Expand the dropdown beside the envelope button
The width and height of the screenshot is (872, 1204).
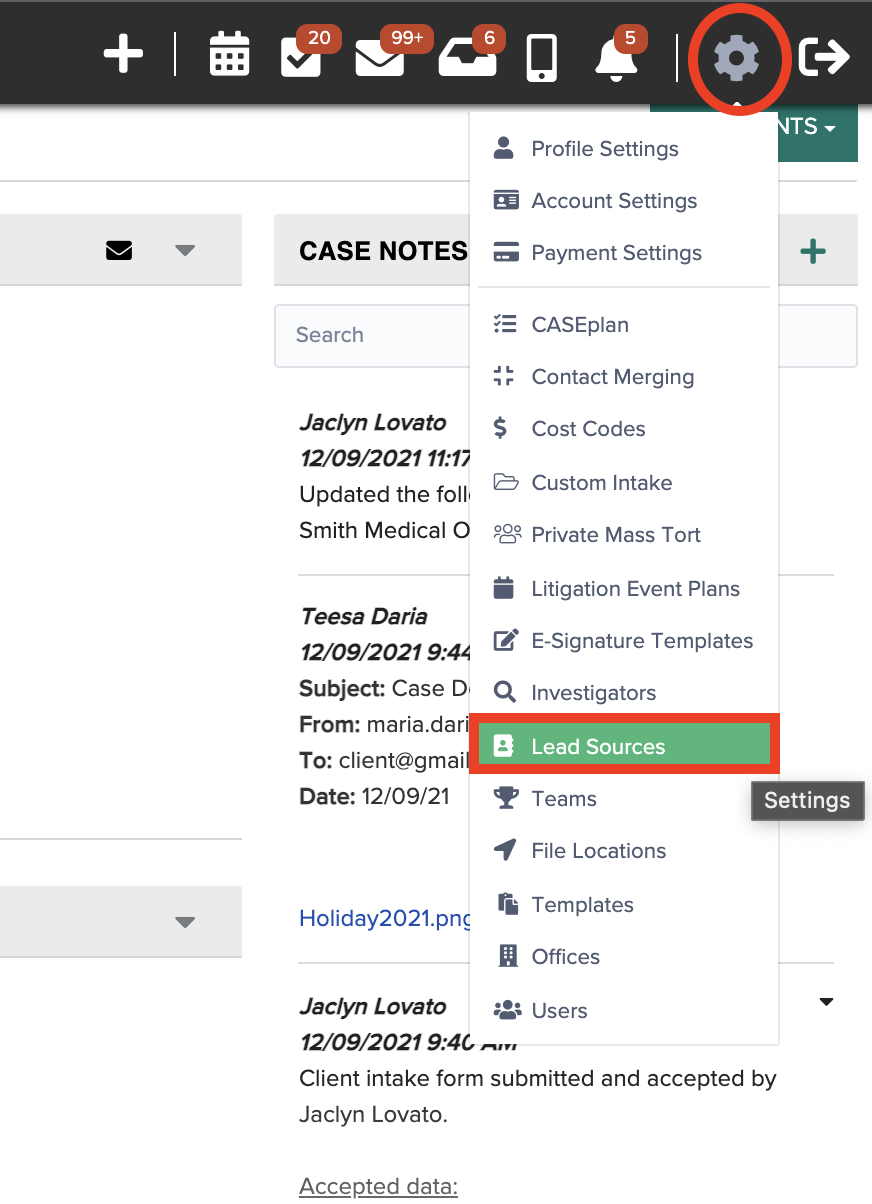(x=184, y=250)
